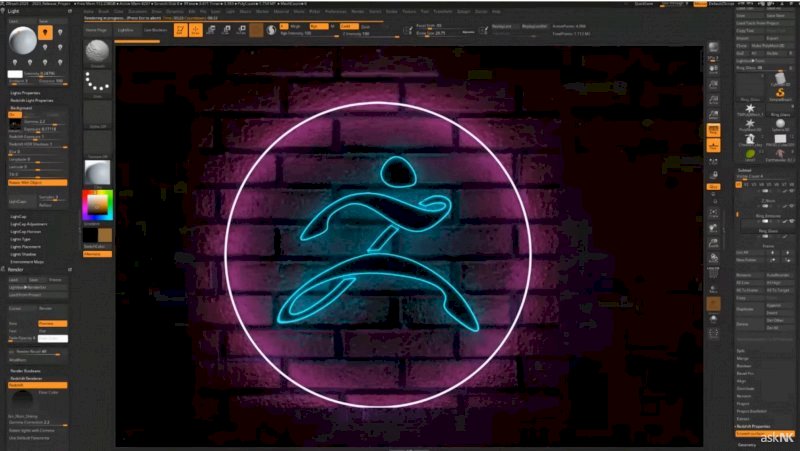Expand Lights Placement section

(26, 246)
